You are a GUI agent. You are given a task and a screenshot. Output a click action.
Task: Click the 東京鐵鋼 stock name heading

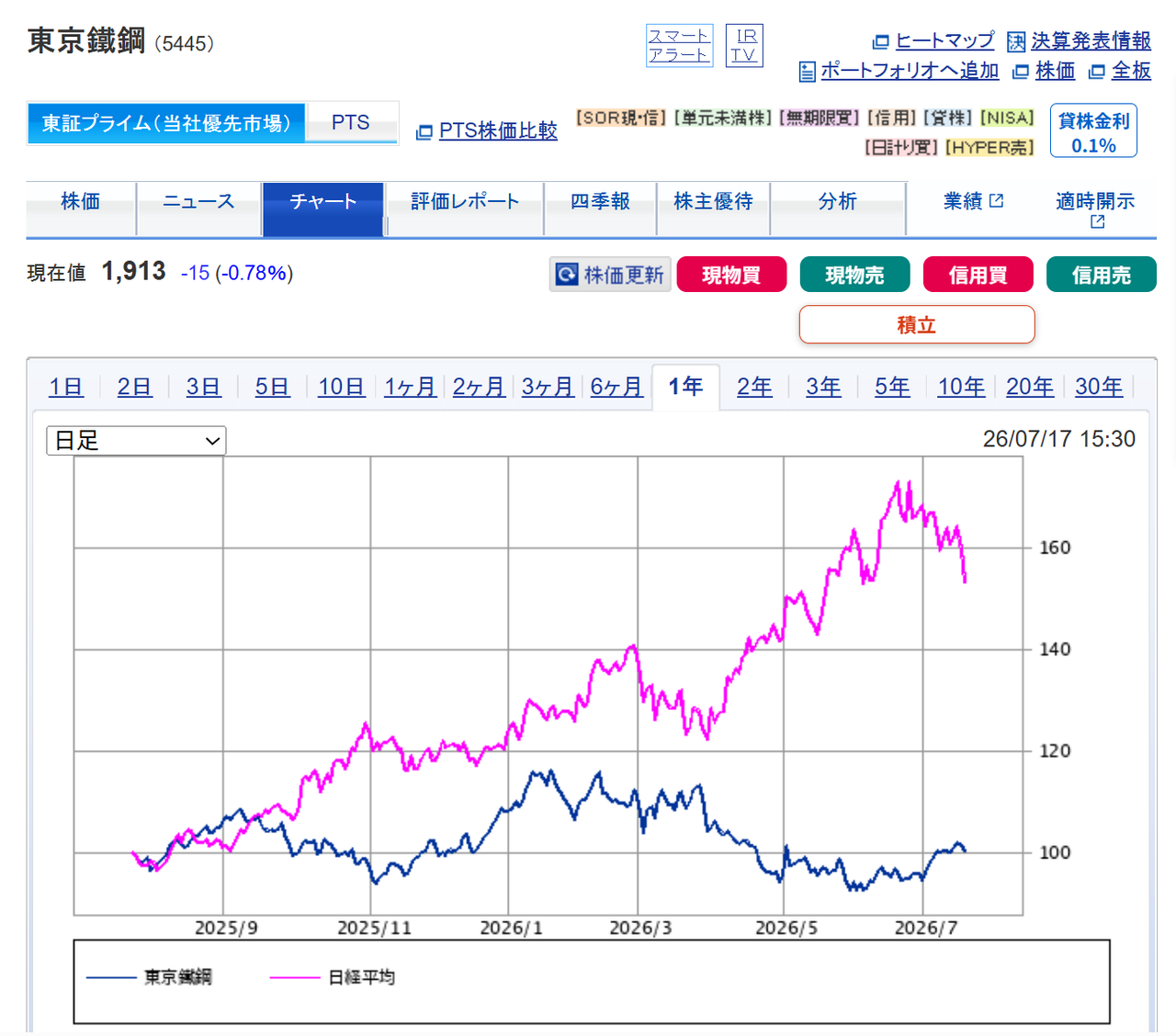(x=86, y=41)
